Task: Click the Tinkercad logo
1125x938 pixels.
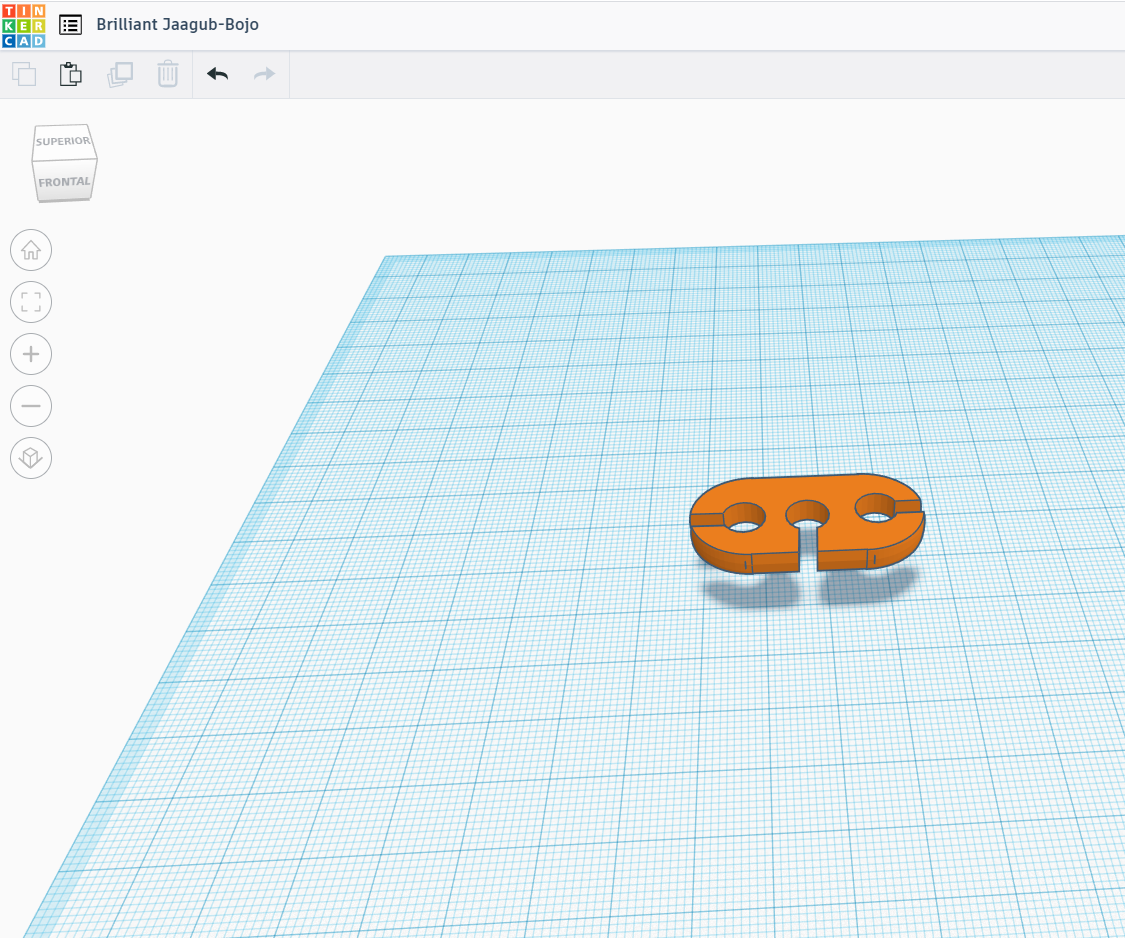Action: coord(24,25)
